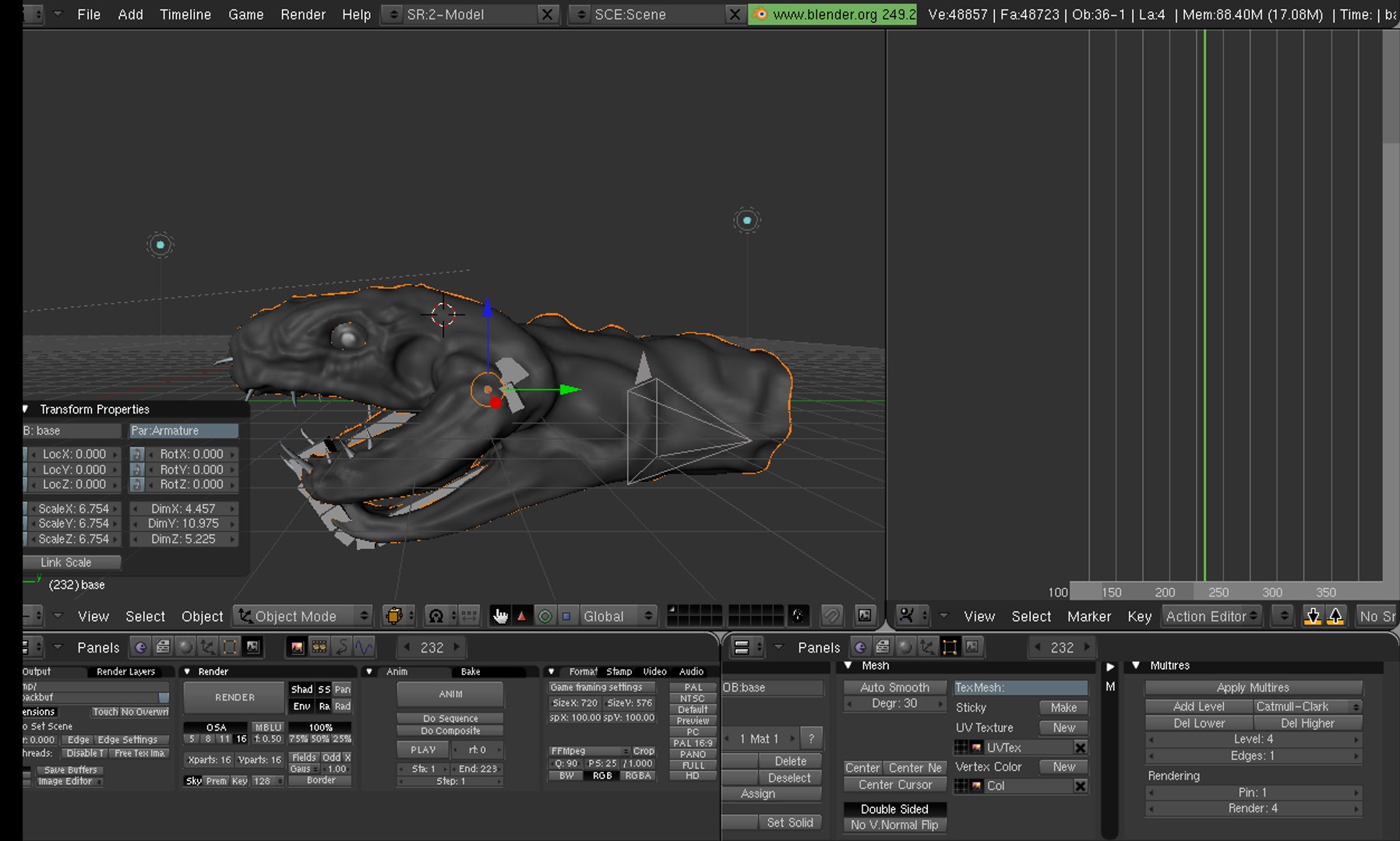1400x841 pixels.
Task: Open Editing context in right Panels header
Action: [950, 647]
